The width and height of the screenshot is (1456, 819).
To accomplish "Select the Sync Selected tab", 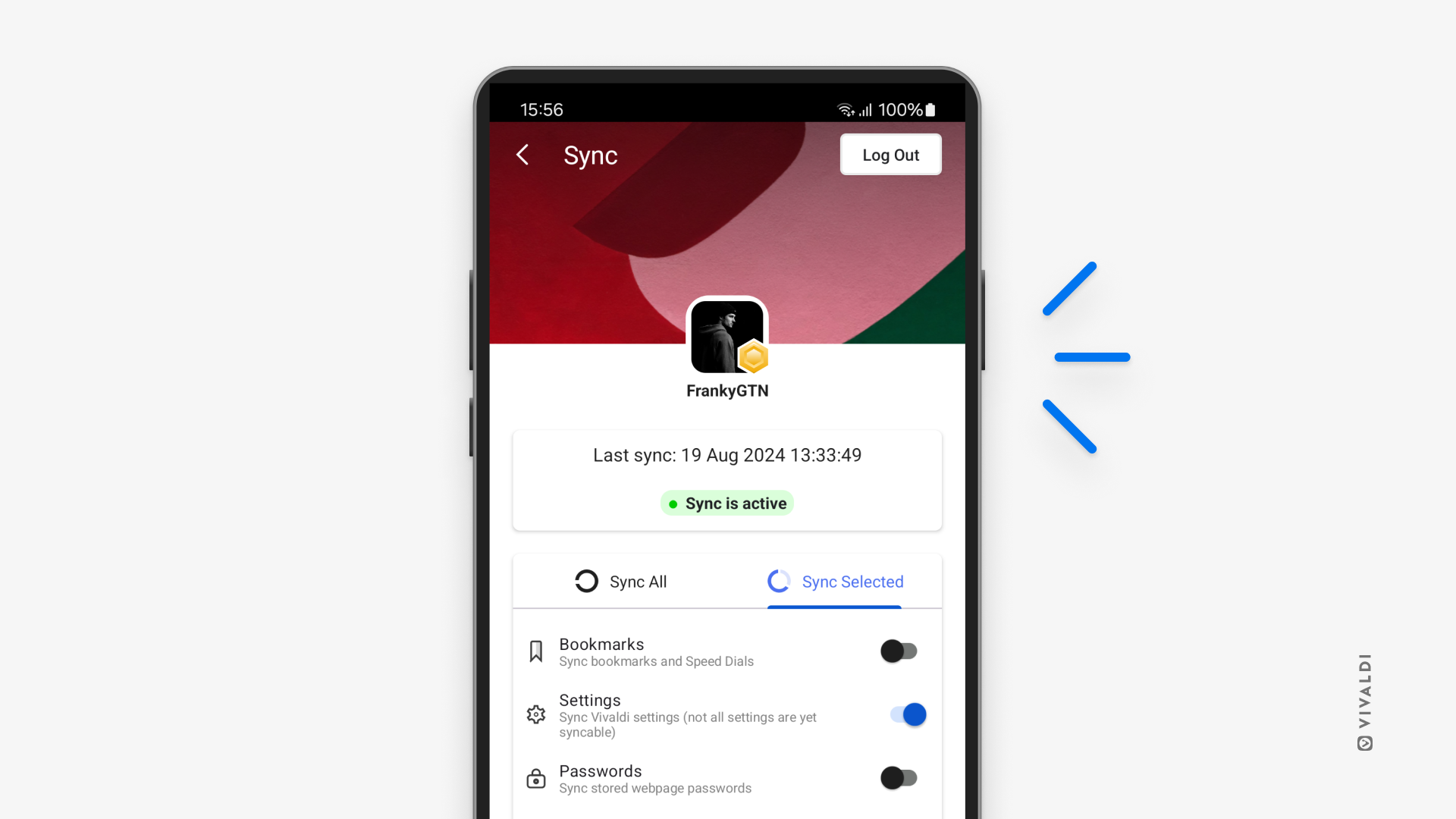I will pyautogui.click(x=836, y=581).
